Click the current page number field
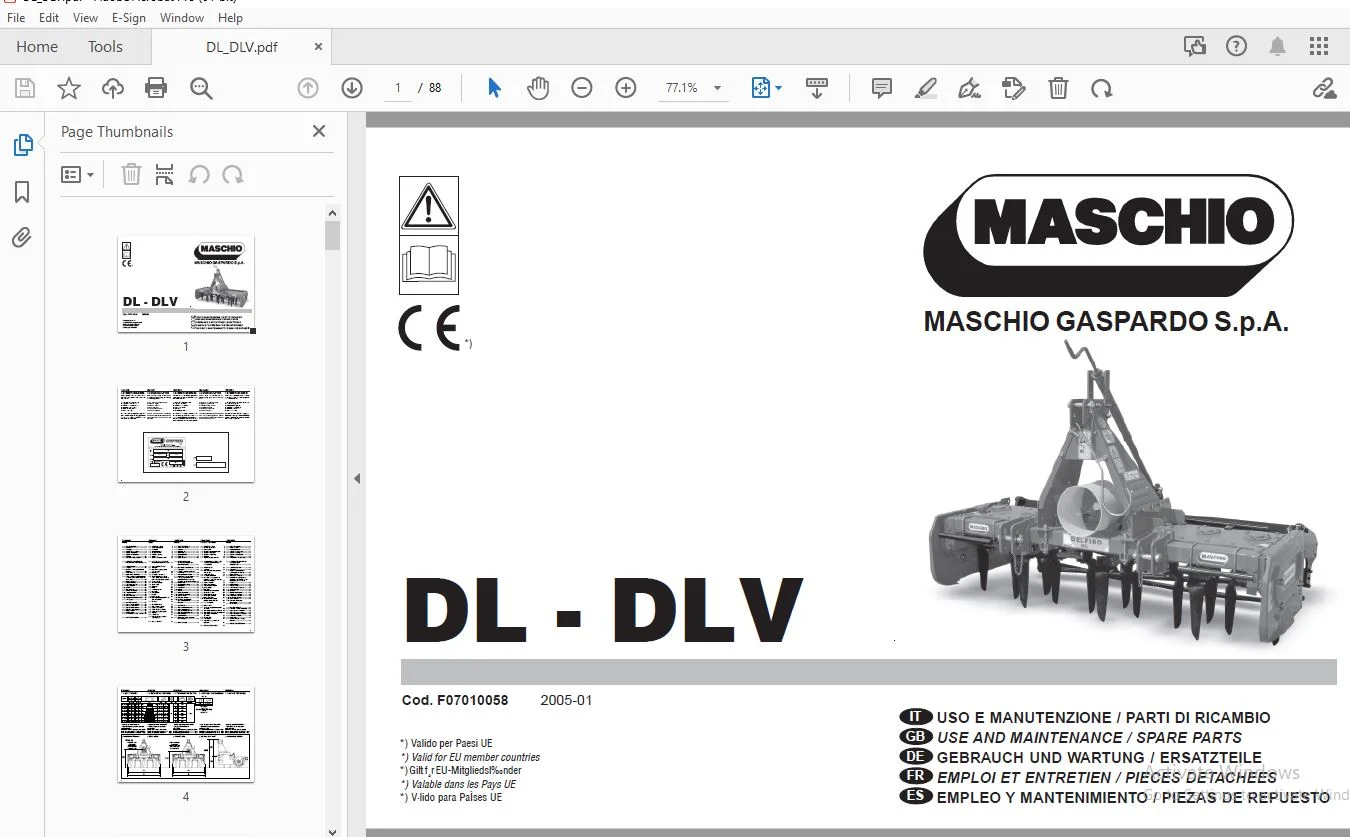The height and width of the screenshot is (837, 1350). coord(398,88)
